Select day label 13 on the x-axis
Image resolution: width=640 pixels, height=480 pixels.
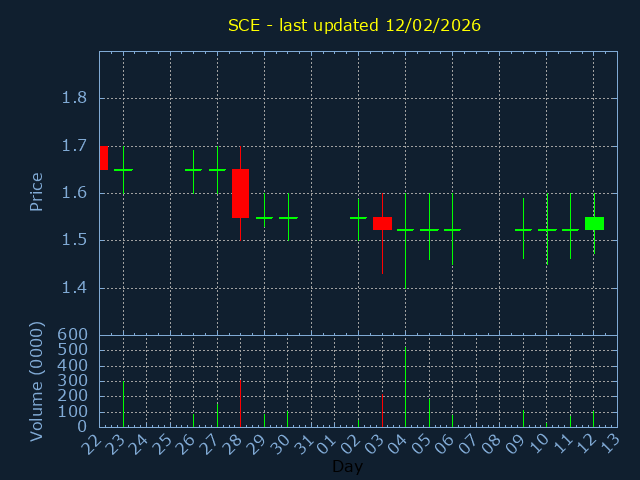coord(612,443)
